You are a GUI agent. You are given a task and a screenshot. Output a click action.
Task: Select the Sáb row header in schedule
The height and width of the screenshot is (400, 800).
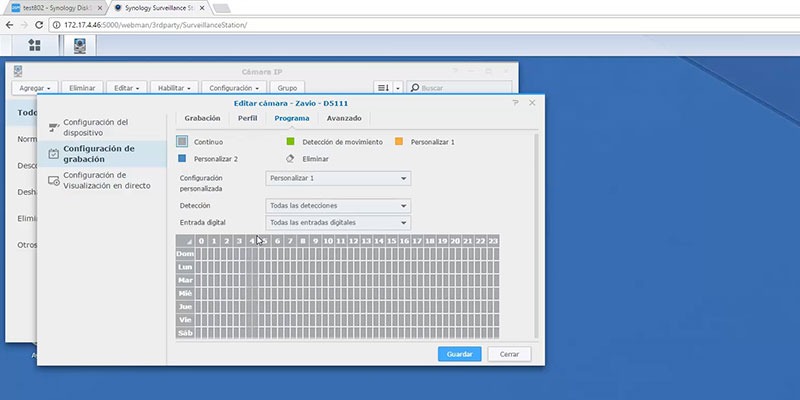(x=185, y=333)
